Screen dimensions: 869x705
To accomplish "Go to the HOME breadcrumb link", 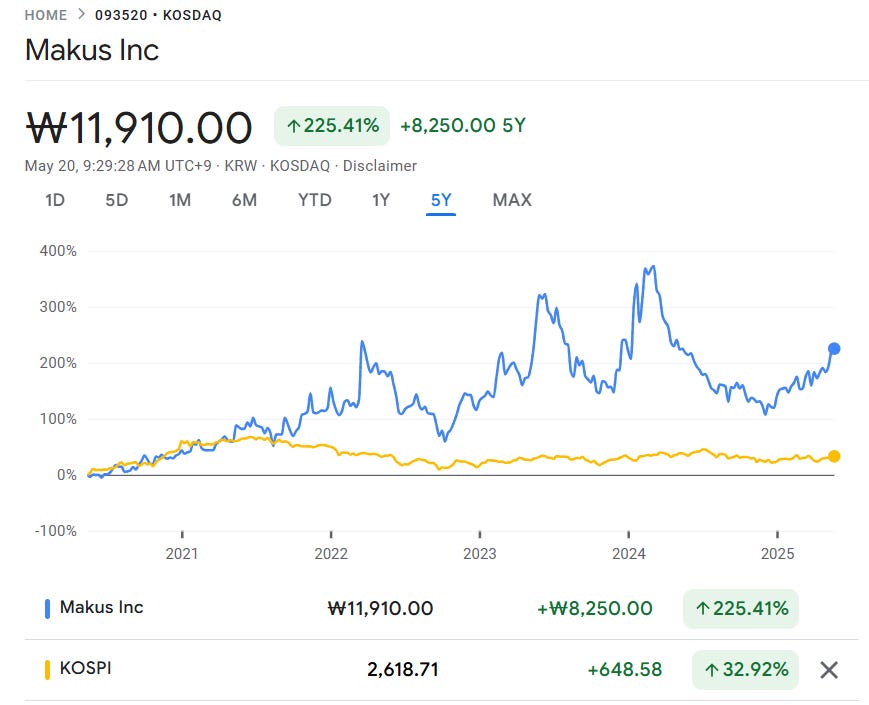I will 45,15.
